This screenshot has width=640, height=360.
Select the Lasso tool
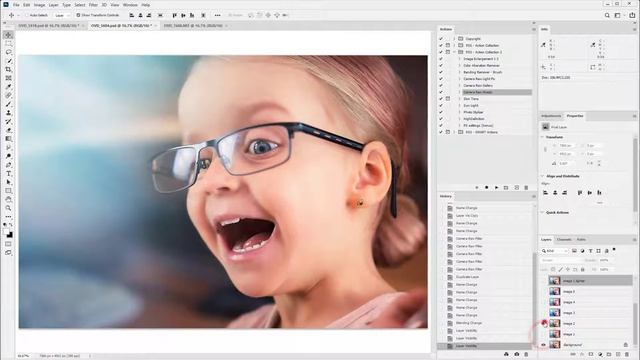coord(8,52)
